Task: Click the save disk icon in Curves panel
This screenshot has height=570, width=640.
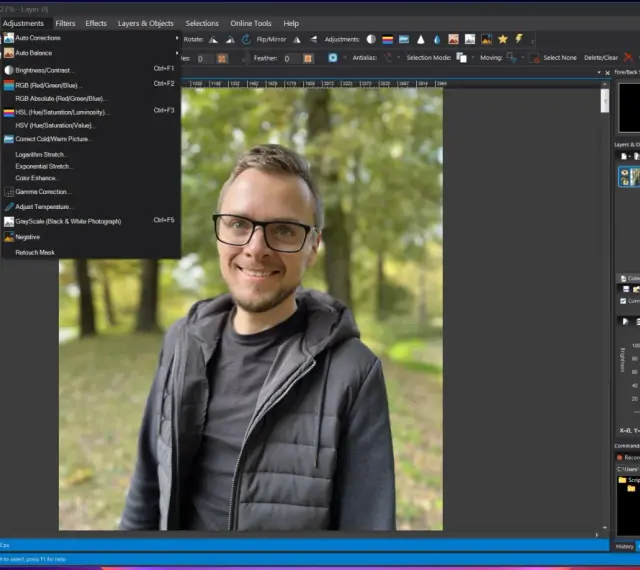Action: (626, 289)
